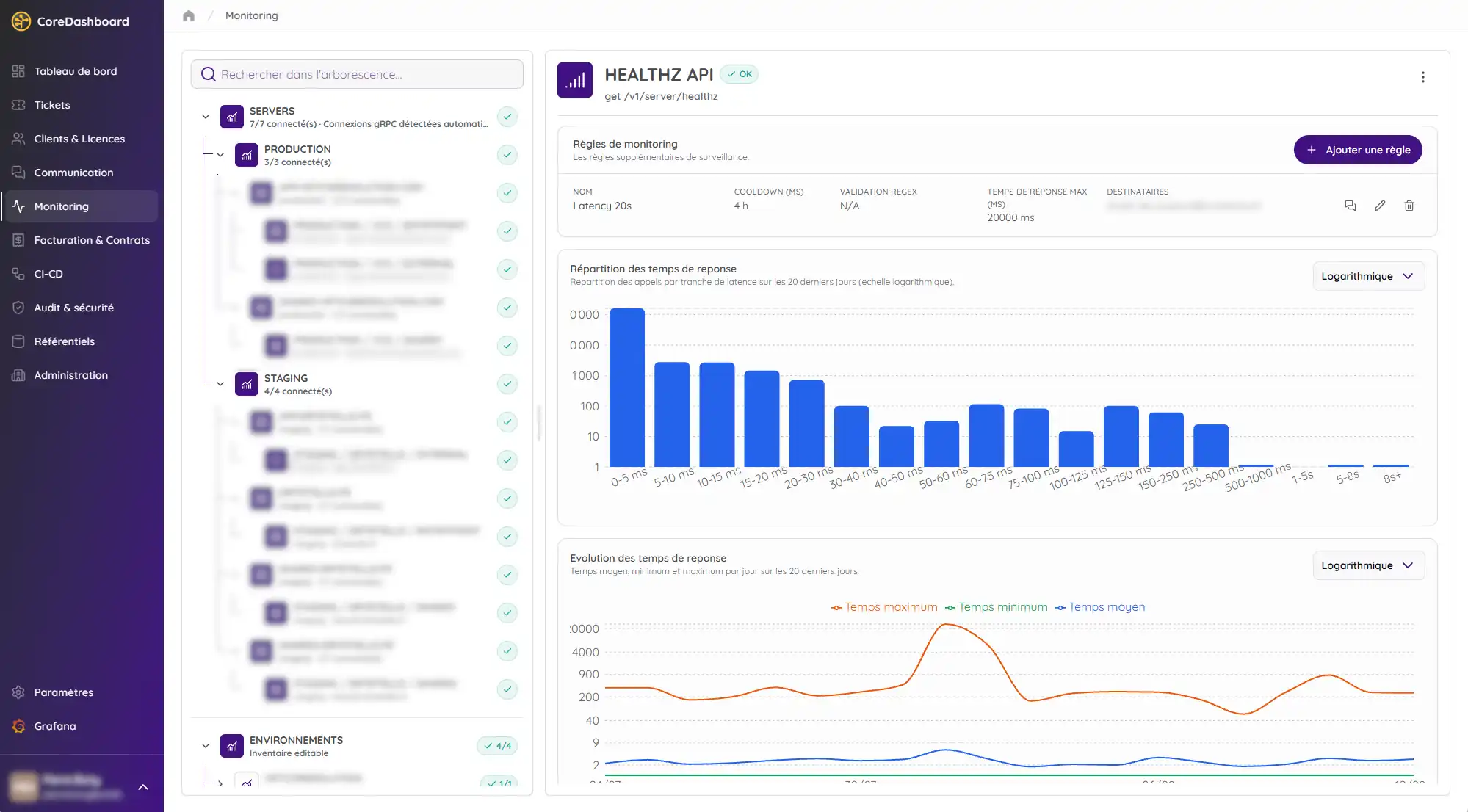Click the "Inventaire éditable" subtitle
1468x812 pixels.
click(x=289, y=753)
